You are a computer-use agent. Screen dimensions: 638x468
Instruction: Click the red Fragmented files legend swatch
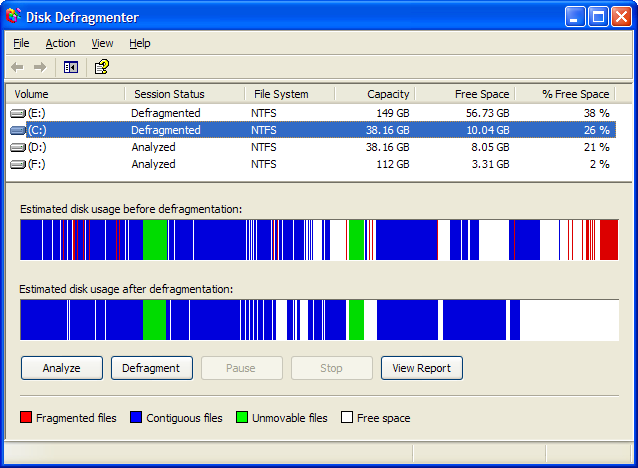(26, 417)
